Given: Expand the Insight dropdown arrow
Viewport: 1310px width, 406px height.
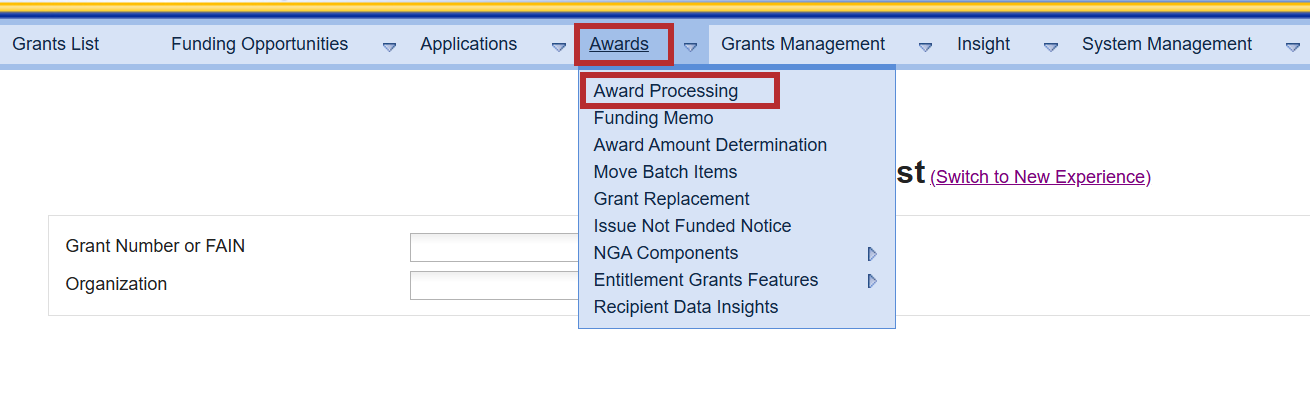Looking at the screenshot, I should click(x=1050, y=46).
